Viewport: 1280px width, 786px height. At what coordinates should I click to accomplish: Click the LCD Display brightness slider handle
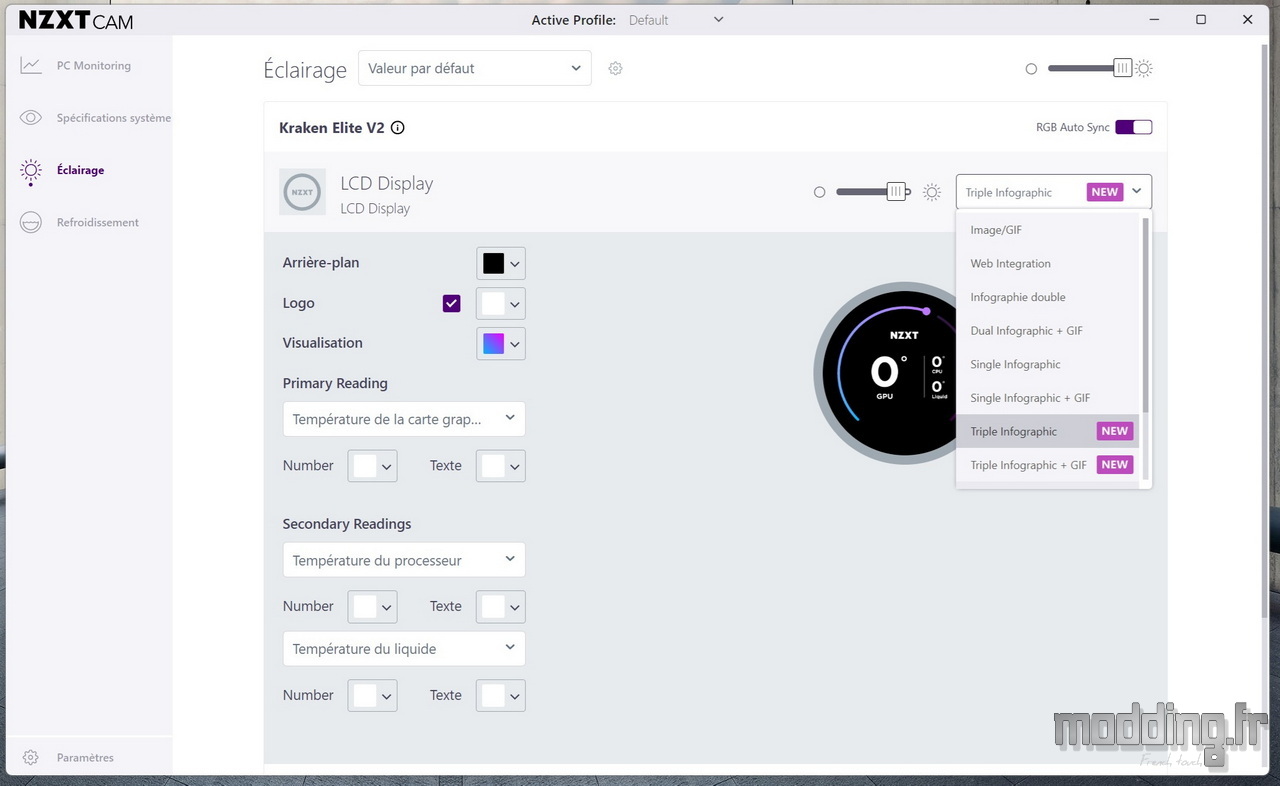896,192
